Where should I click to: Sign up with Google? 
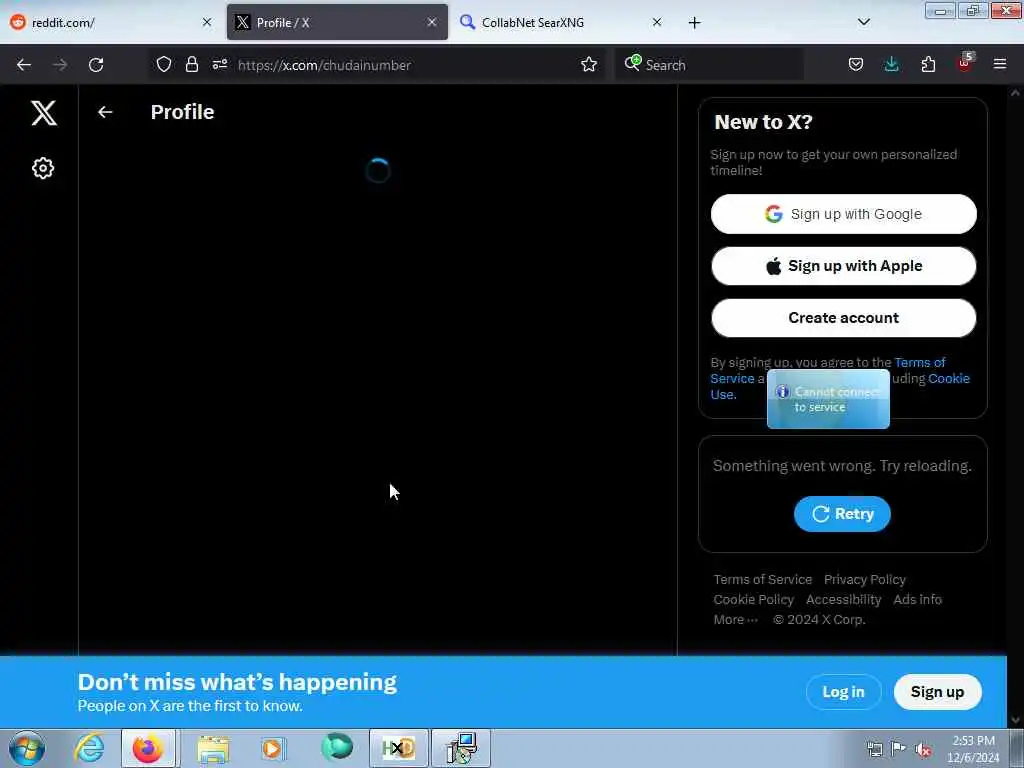843,214
